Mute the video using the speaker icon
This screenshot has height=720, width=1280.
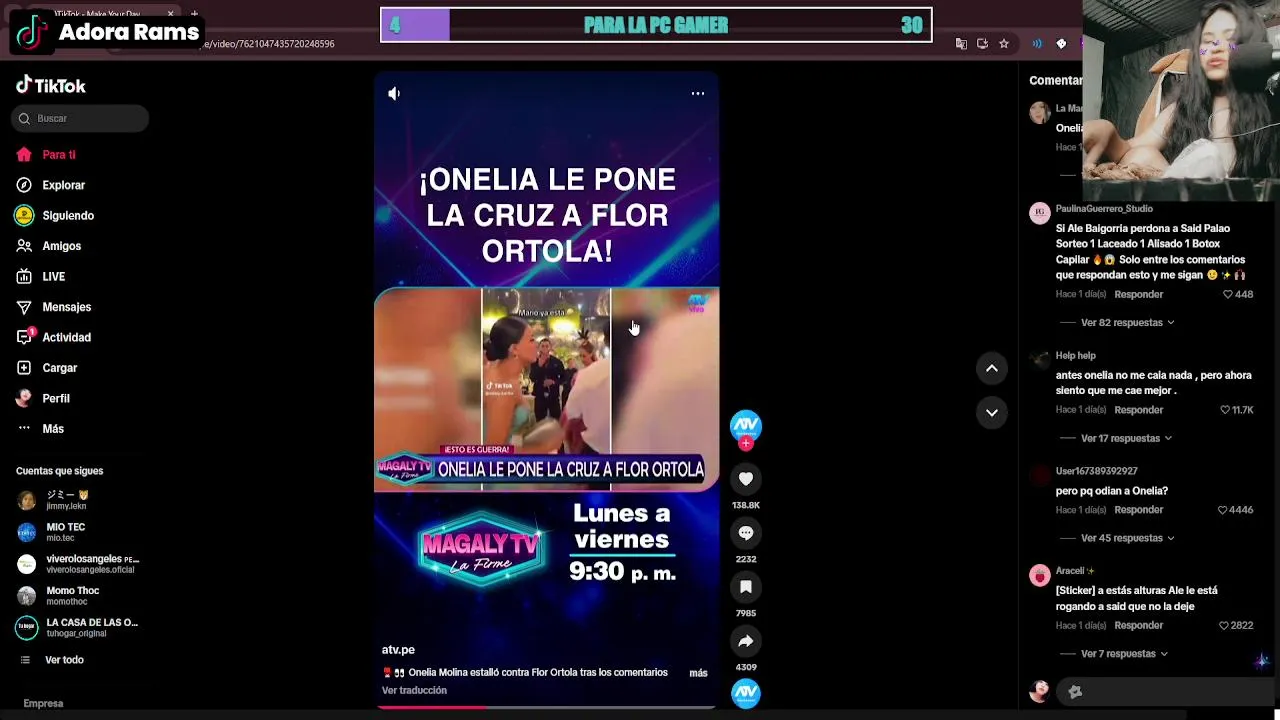click(x=394, y=93)
